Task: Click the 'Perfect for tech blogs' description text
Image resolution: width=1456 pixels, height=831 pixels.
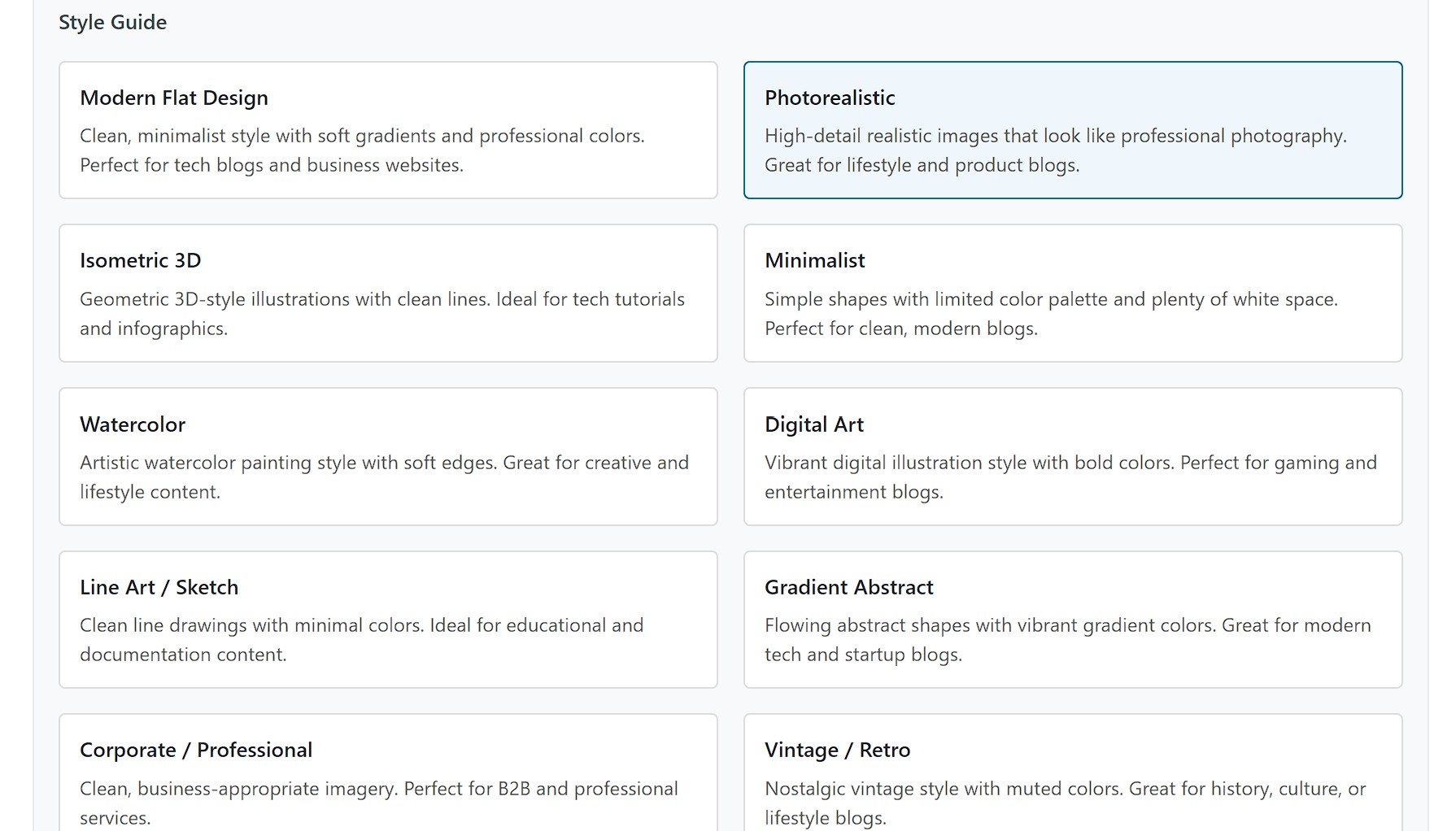Action: click(272, 165)
